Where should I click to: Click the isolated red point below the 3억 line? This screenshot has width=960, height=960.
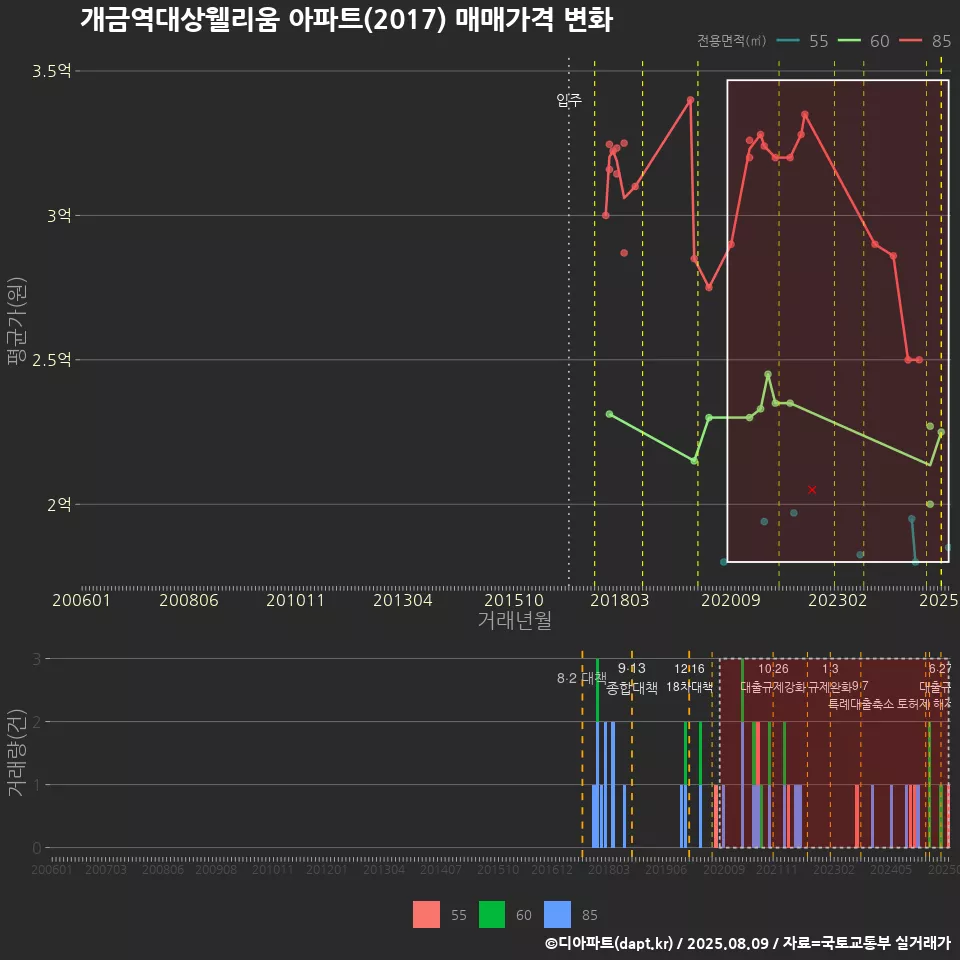(624, 253)
